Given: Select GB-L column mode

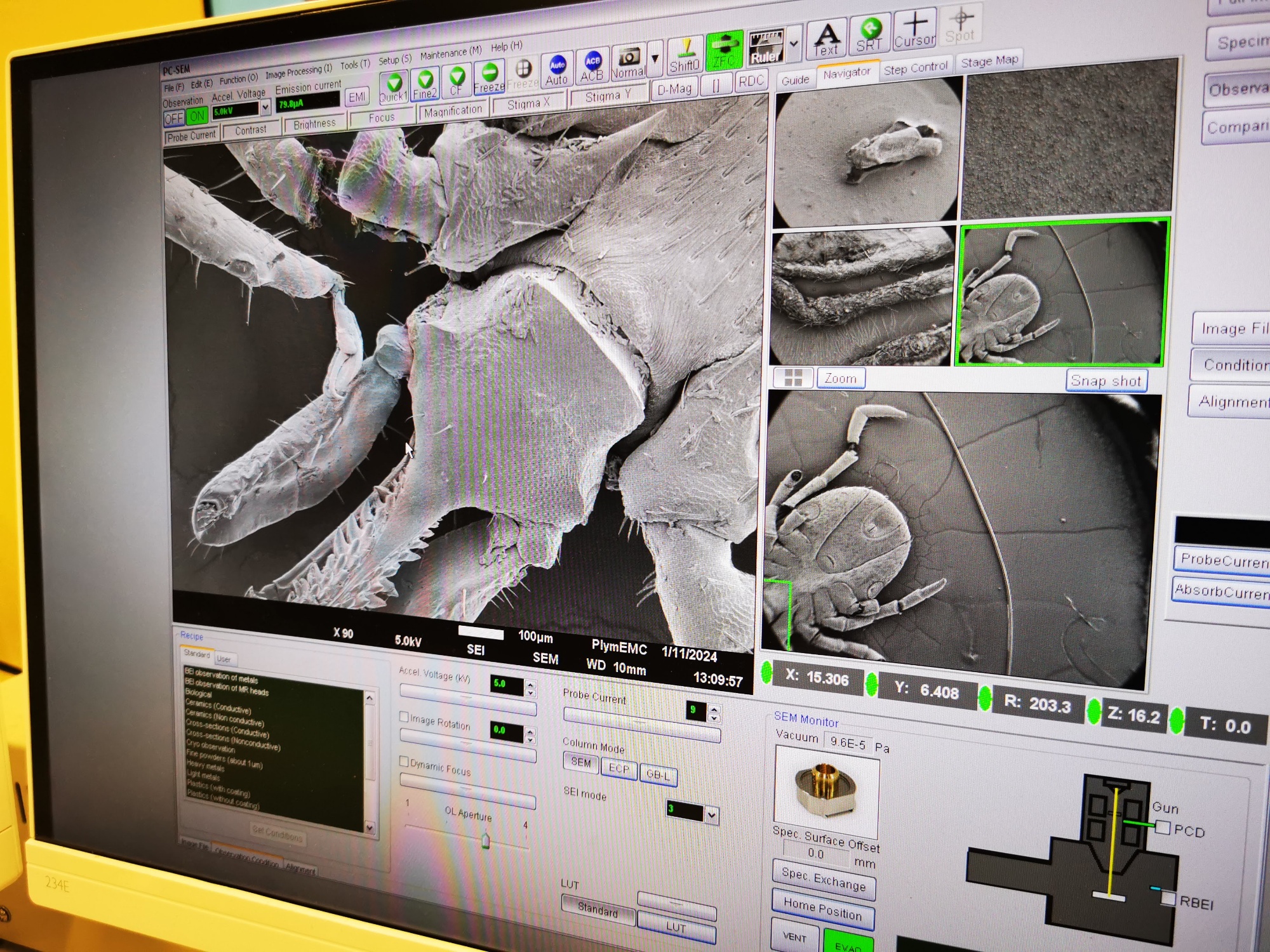Looking at the screenshot, I should point(658,774).
